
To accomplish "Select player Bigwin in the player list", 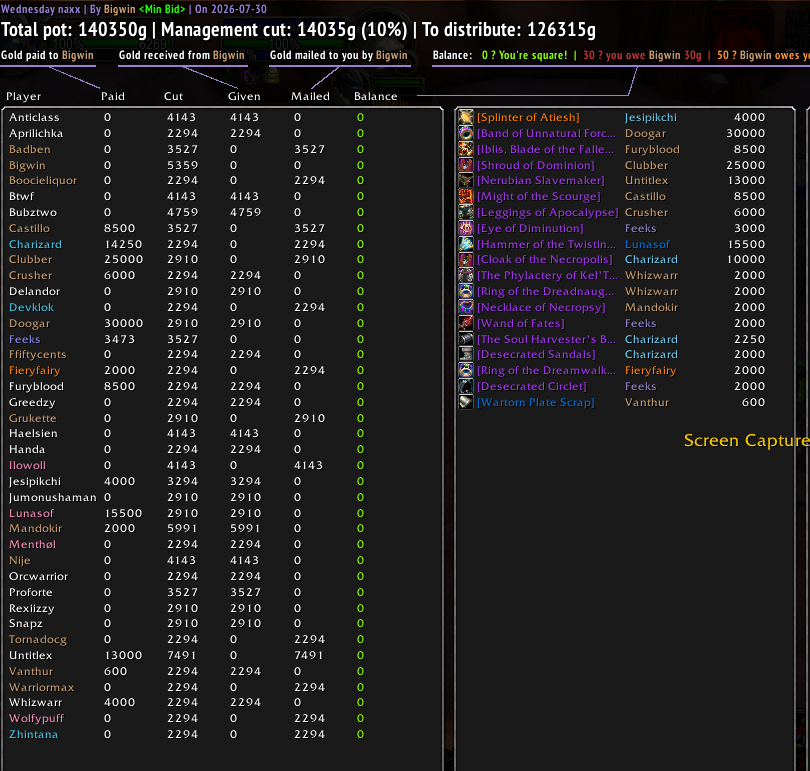I will pos(27,165).
